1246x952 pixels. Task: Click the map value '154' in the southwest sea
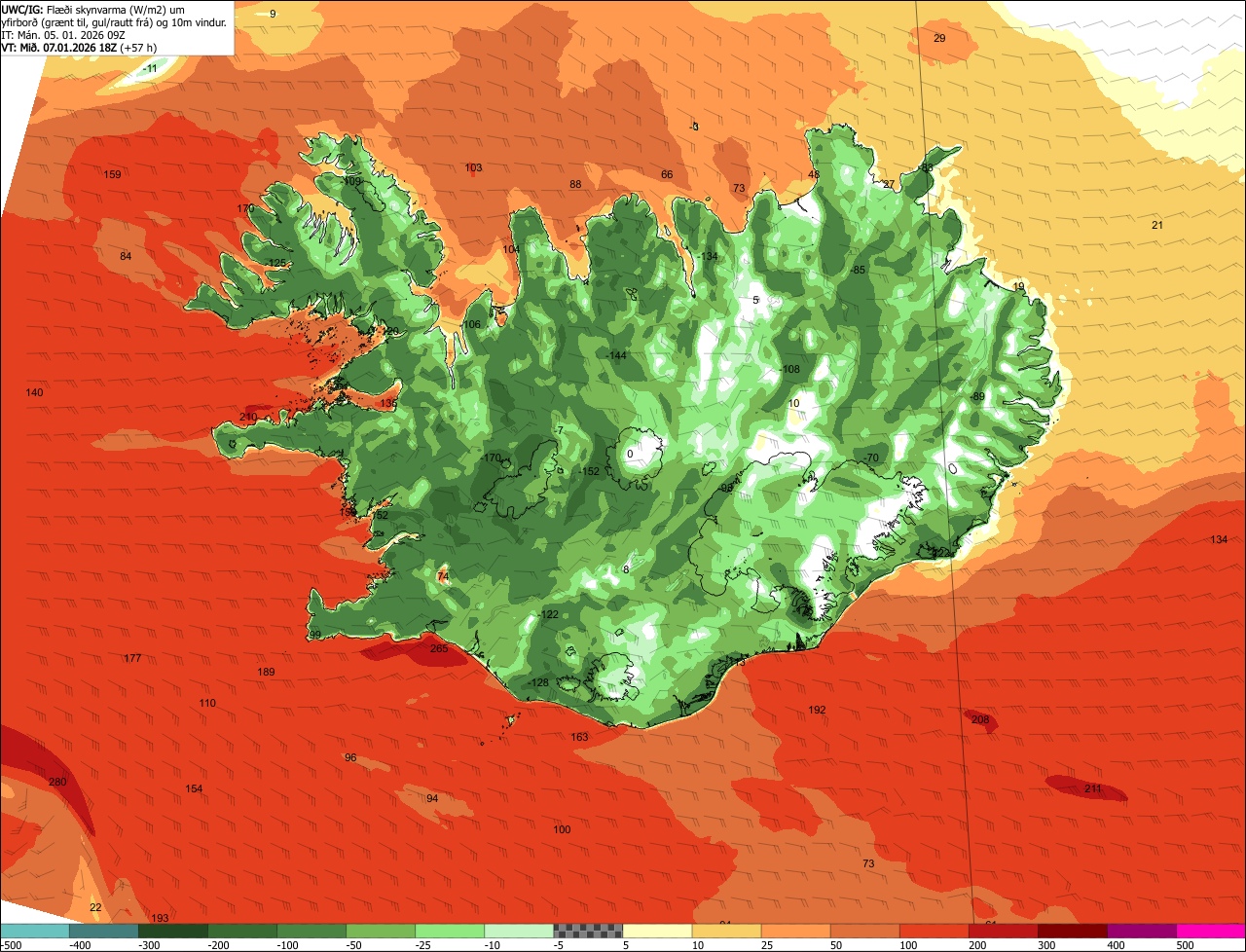195,789
